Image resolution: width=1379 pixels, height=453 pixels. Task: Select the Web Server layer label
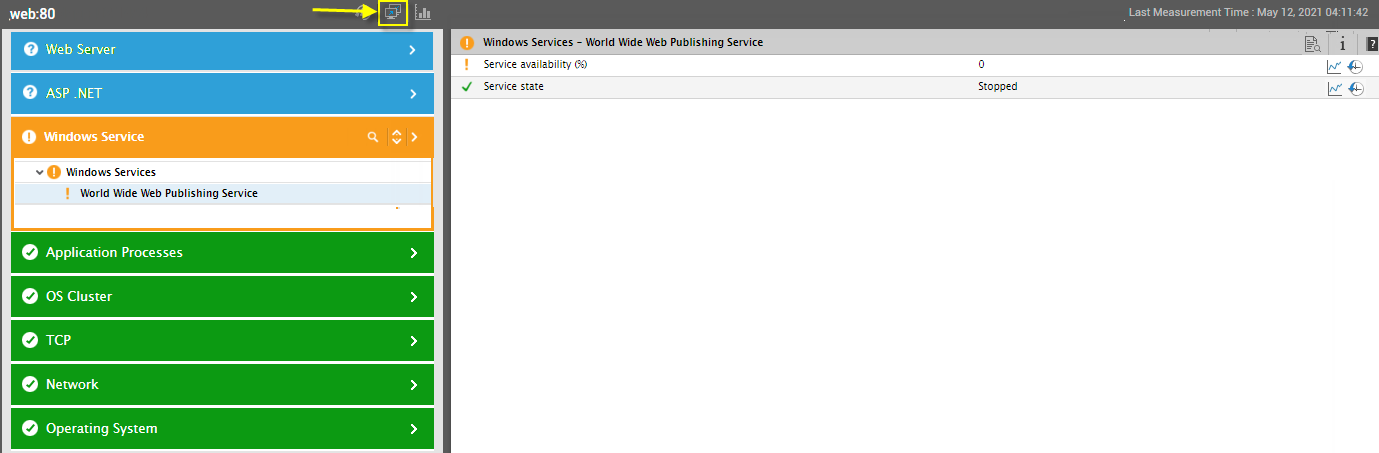pos(81,49)
